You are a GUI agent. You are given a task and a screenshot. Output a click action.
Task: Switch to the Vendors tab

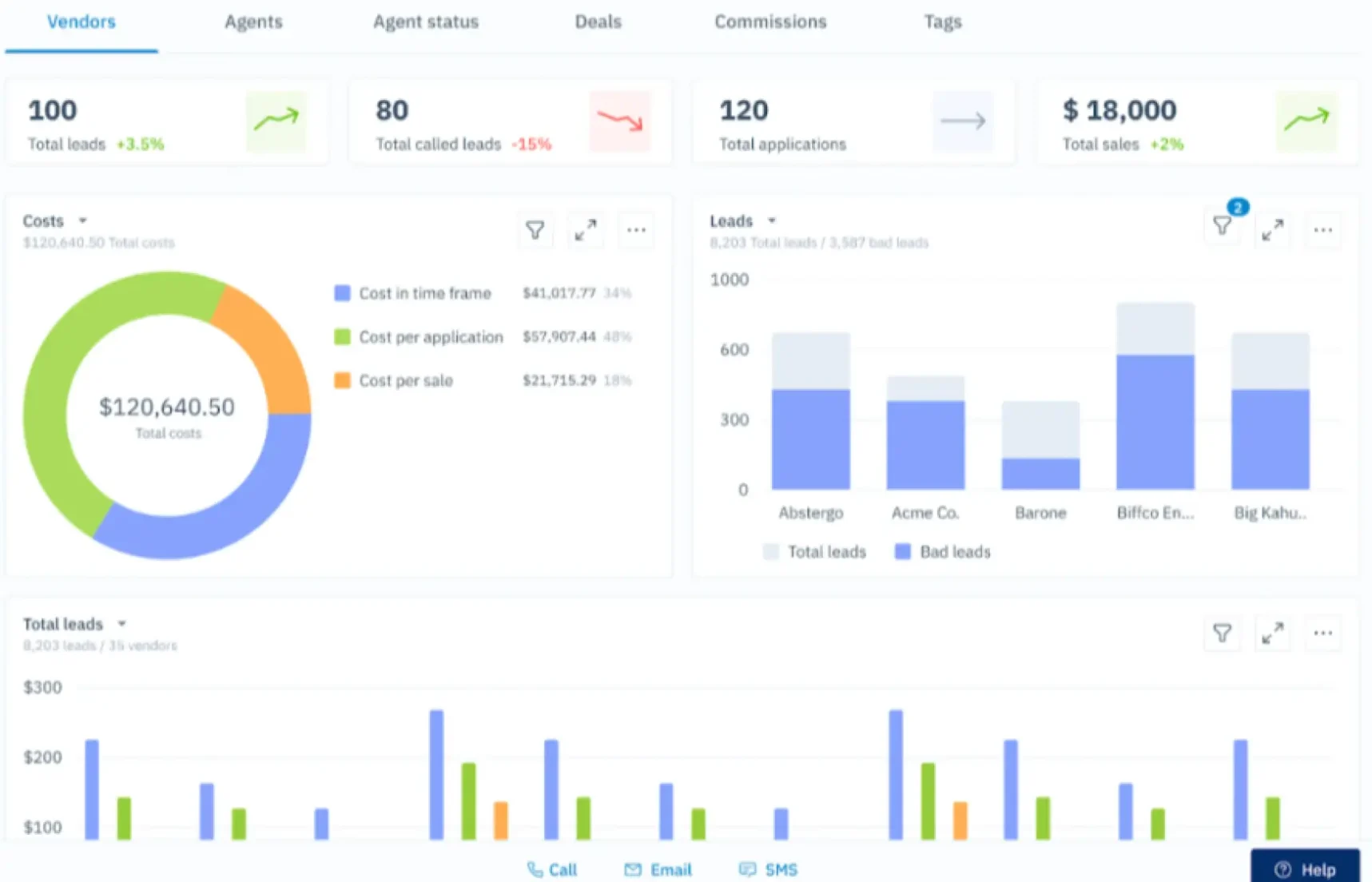tap(81, 22)
